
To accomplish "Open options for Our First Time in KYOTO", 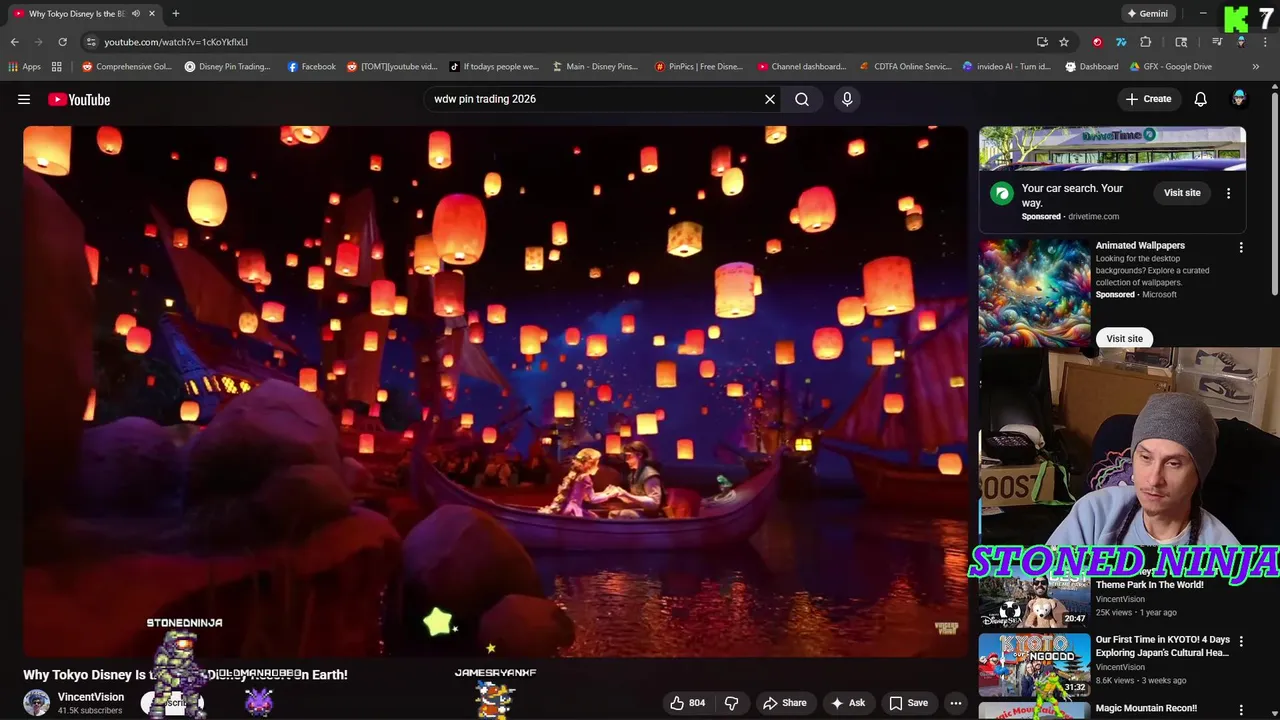I will tap(1241, 641).
